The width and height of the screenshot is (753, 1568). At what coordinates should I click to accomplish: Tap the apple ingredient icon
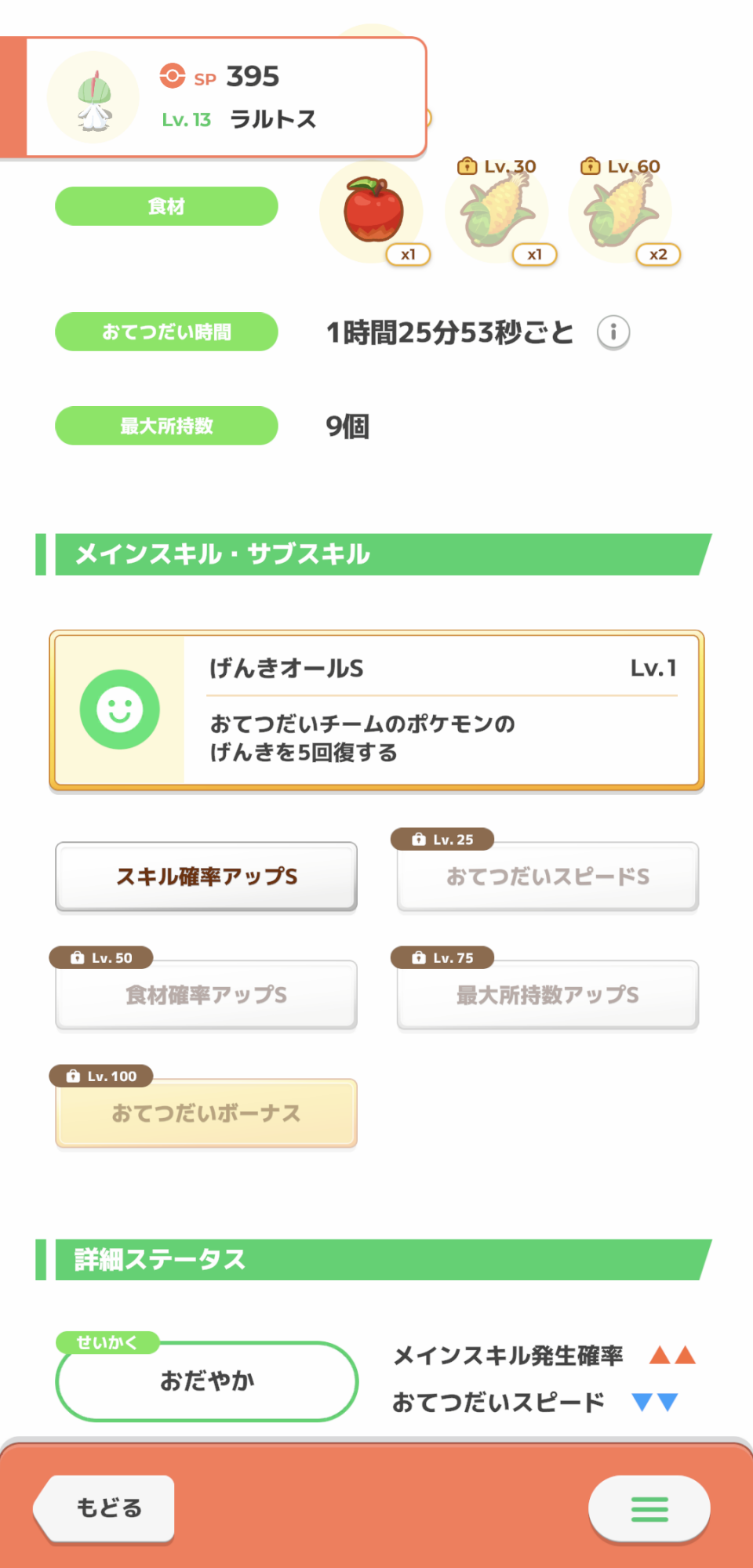point(373,211)
